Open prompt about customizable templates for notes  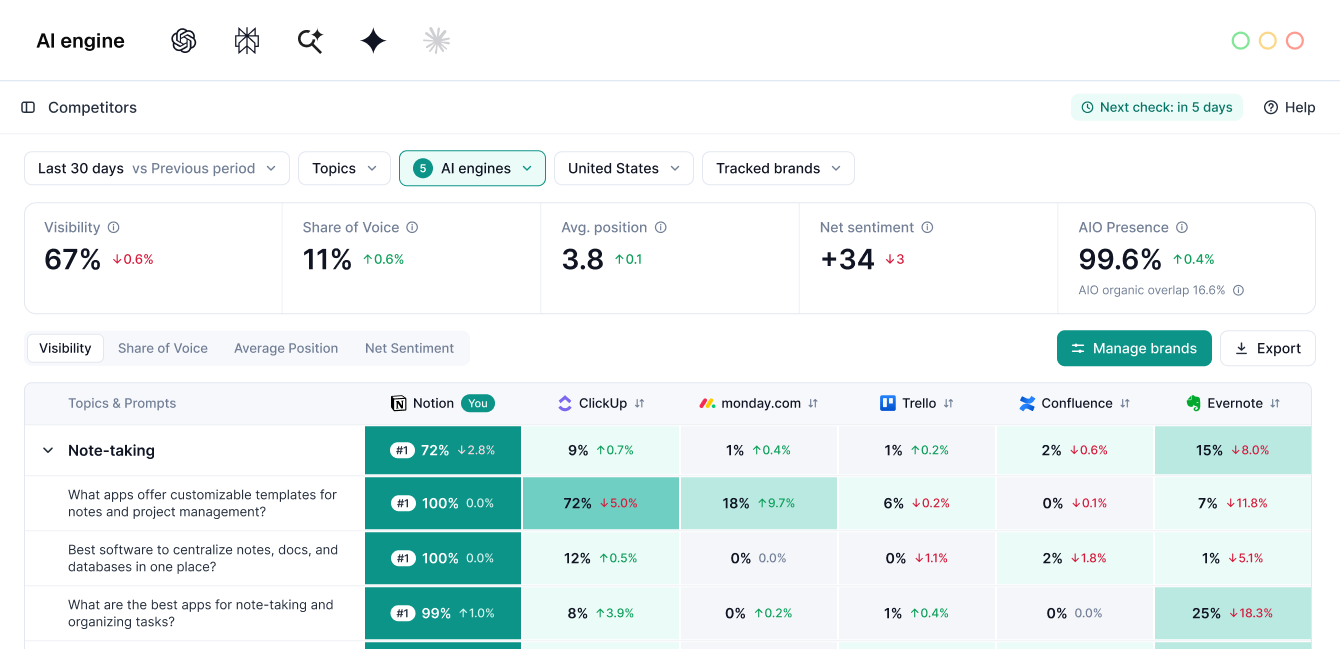pos(202,503)
